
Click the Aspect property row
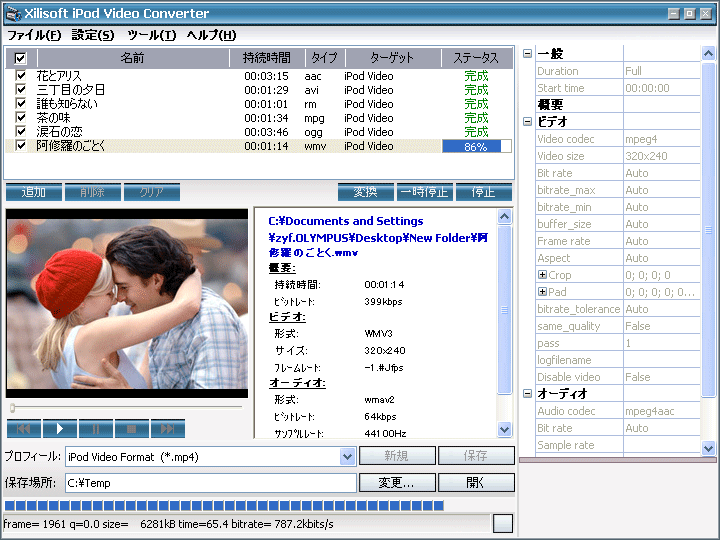point(618,258)
